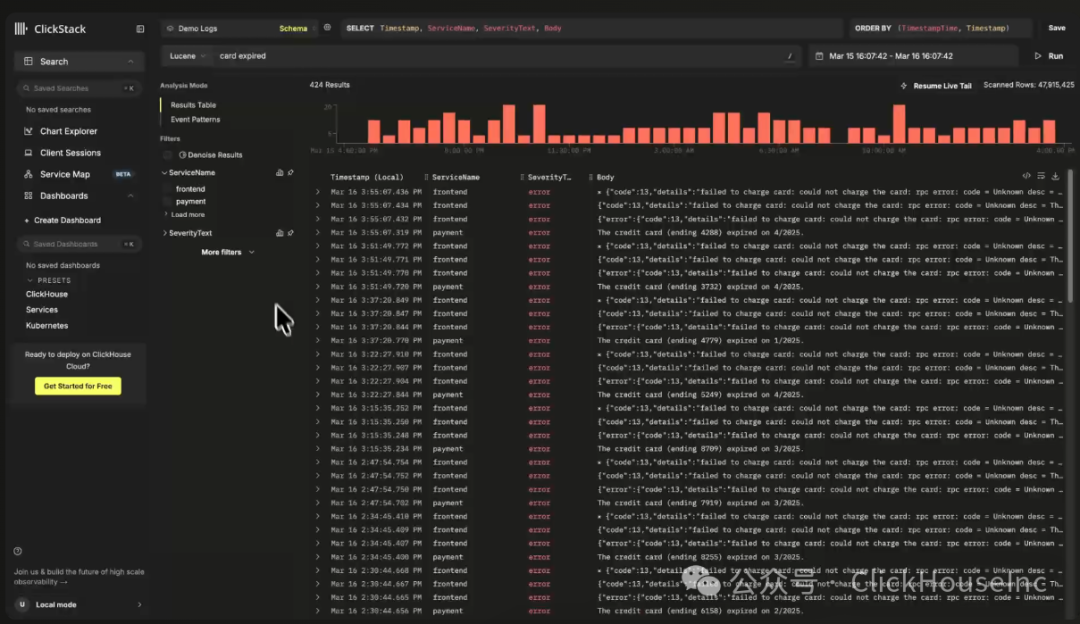Open the Service Map page
1080x624 pixels.
(65, 174)
